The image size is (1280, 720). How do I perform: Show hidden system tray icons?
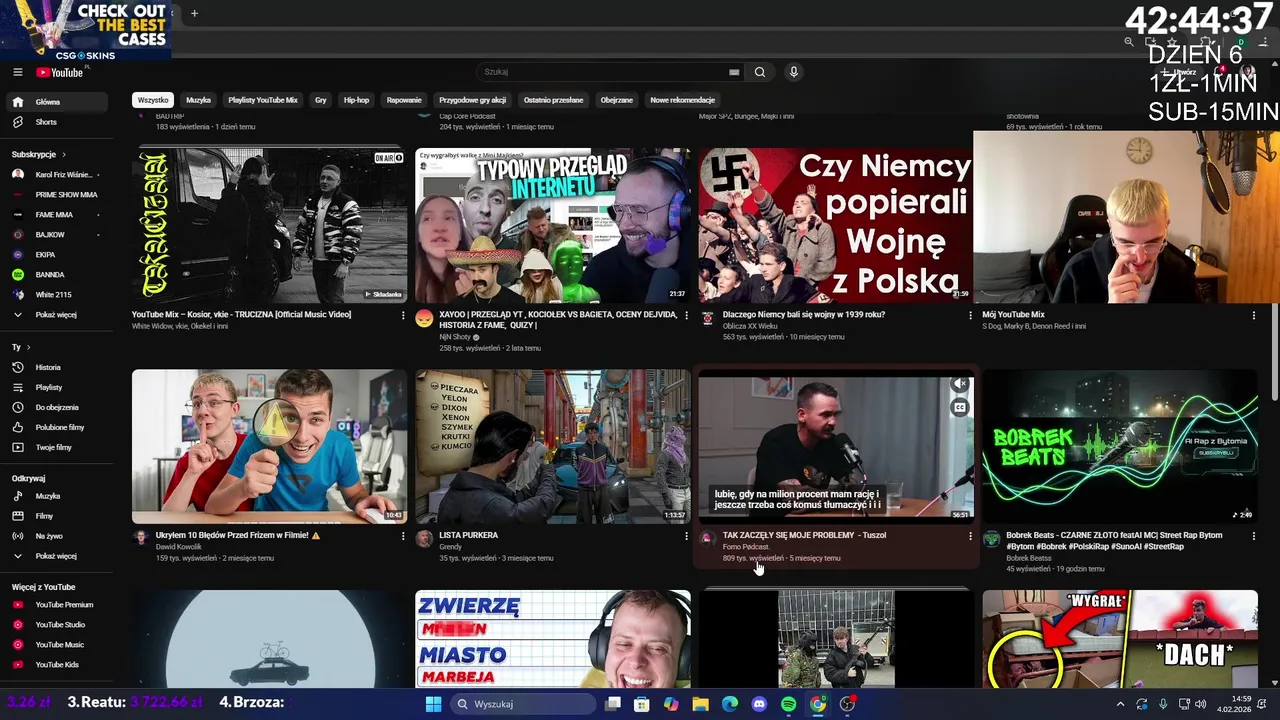tap(1121, 704)
